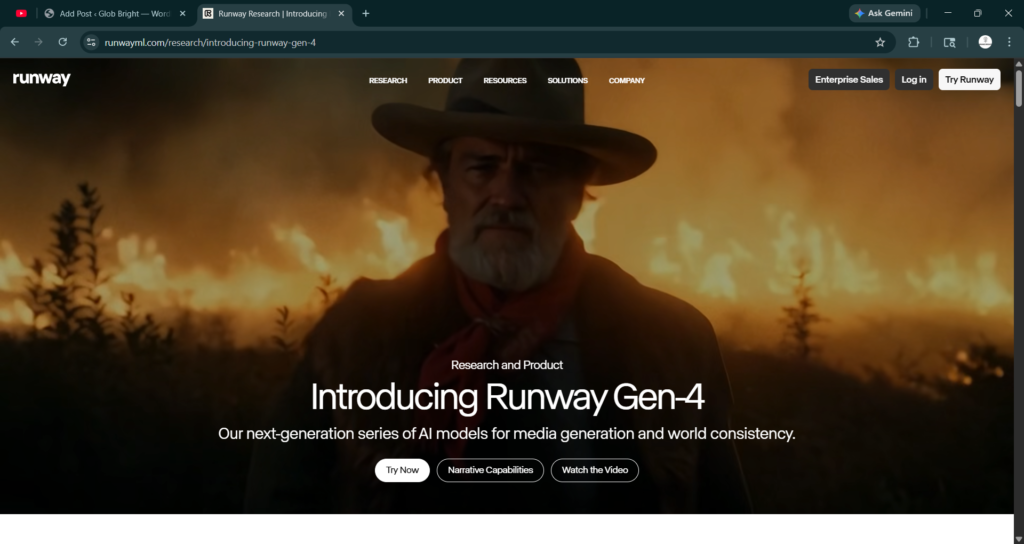Click the Watch the Video button

click(x=594, y=470)
